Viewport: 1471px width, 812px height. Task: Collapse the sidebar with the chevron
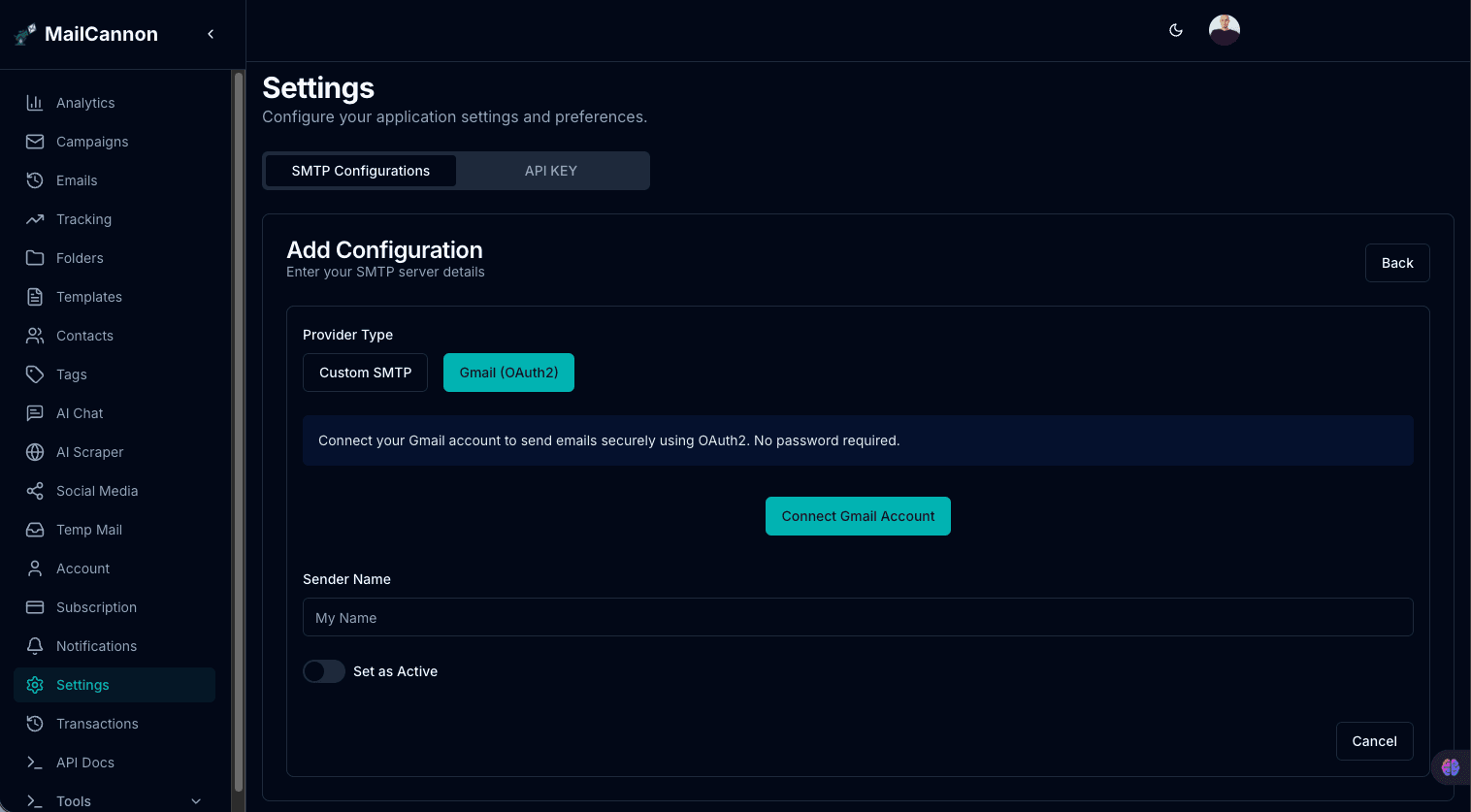211,34
